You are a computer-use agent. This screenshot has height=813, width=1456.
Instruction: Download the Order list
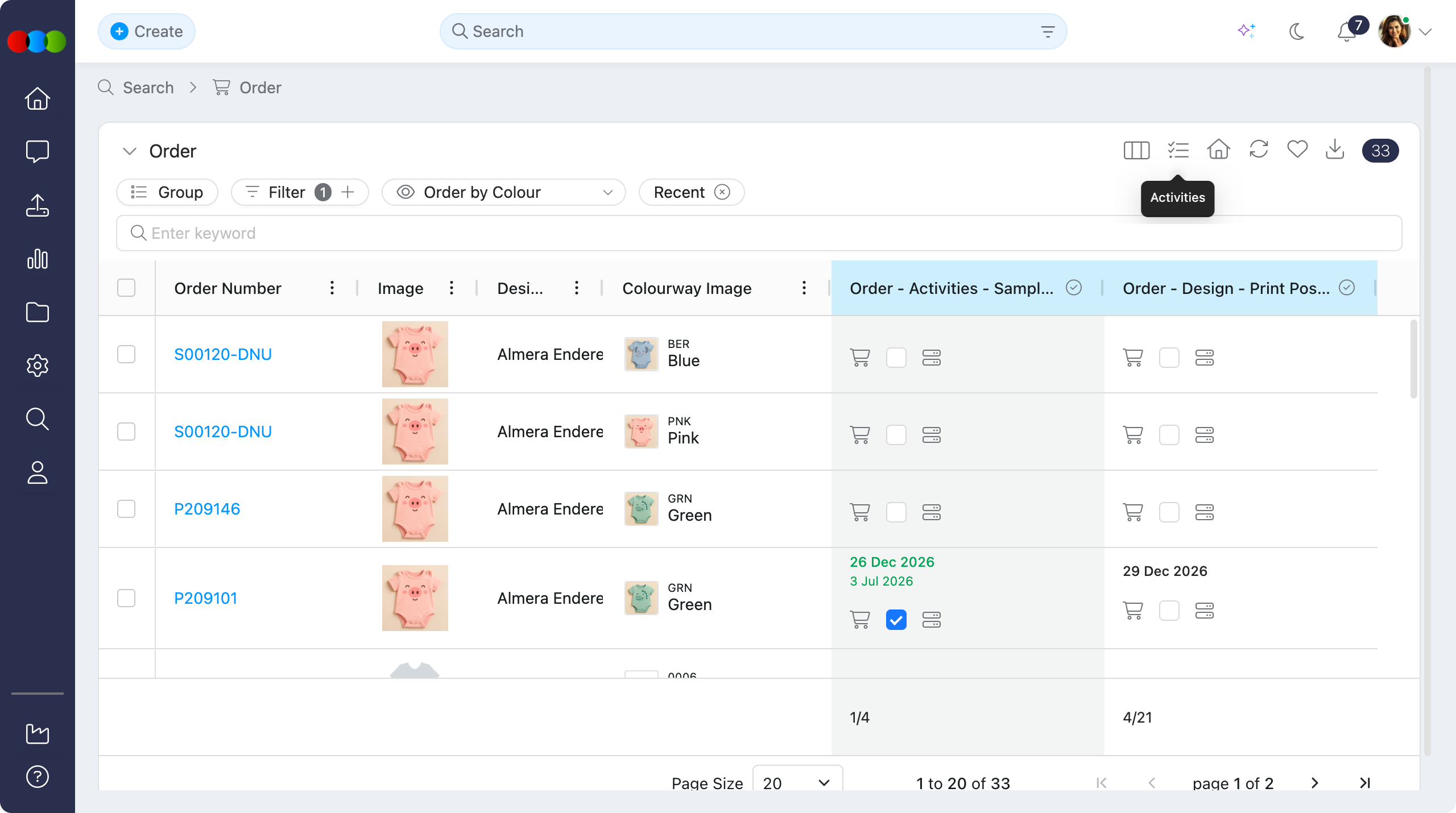(1335, 150)
